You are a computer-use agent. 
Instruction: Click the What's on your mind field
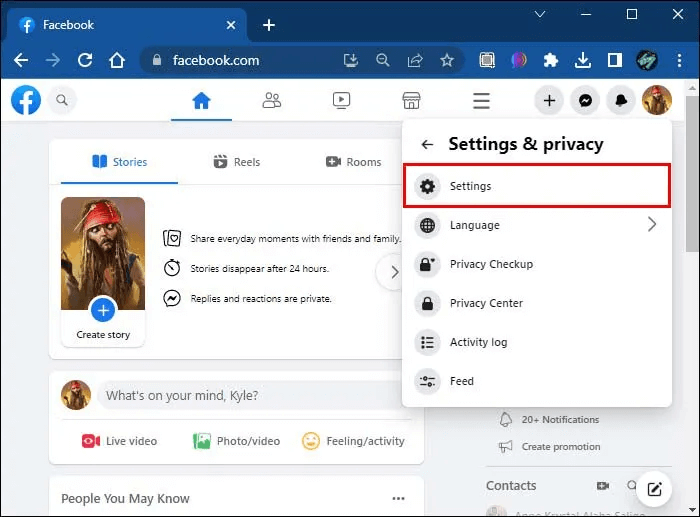(252, 395)
